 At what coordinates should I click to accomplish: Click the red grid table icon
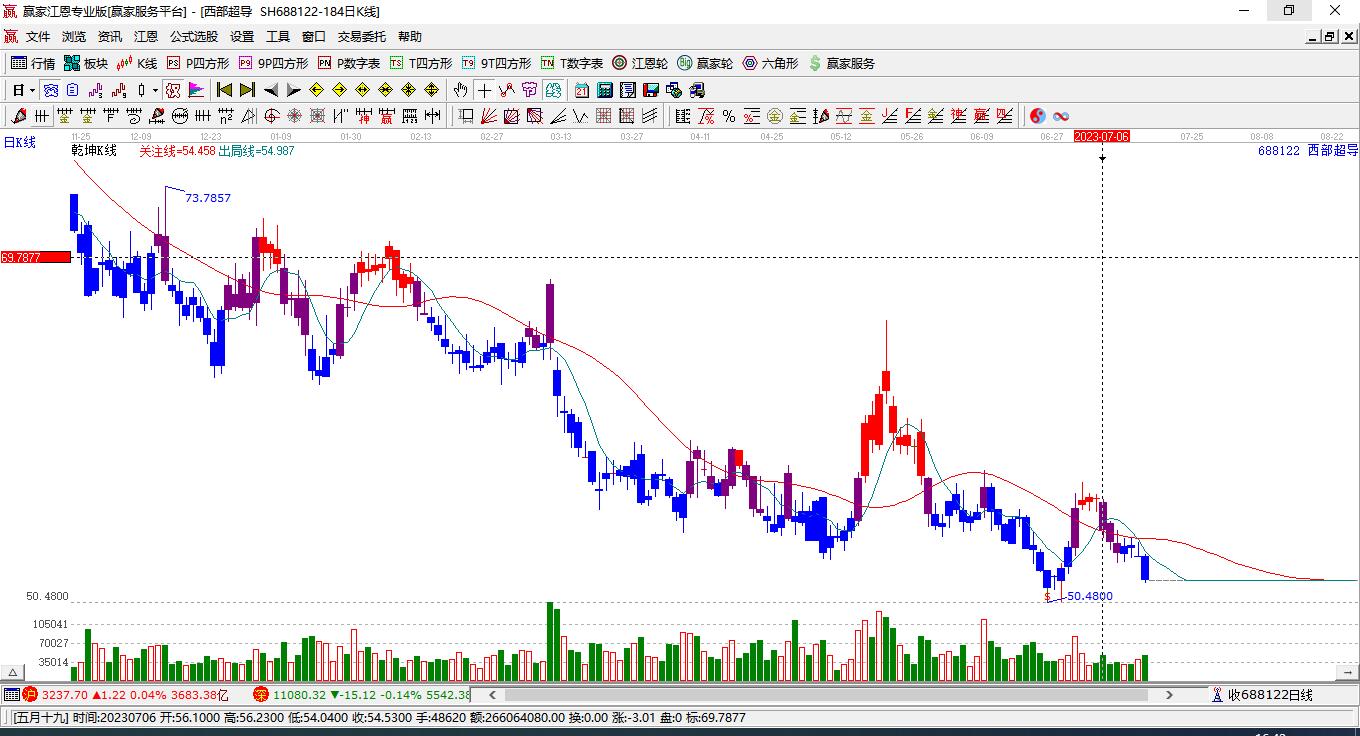[x=604, y=116]
